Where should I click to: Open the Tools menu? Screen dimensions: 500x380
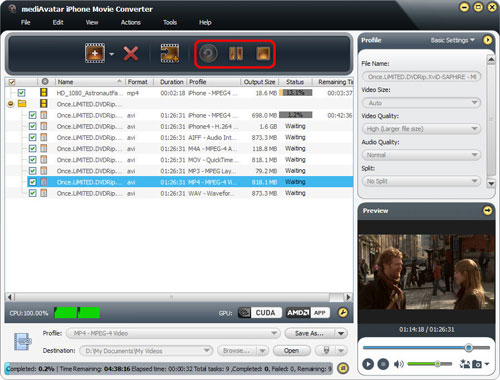pos(170,22)
